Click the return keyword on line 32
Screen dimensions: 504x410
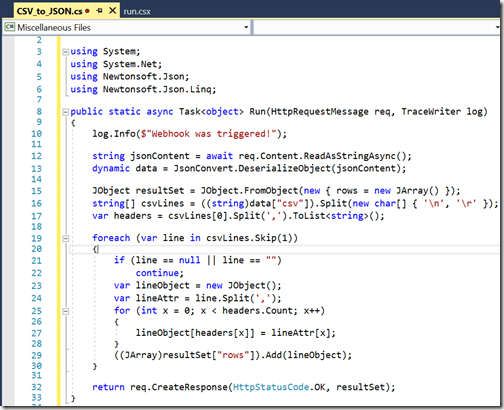tap(108, 387)
